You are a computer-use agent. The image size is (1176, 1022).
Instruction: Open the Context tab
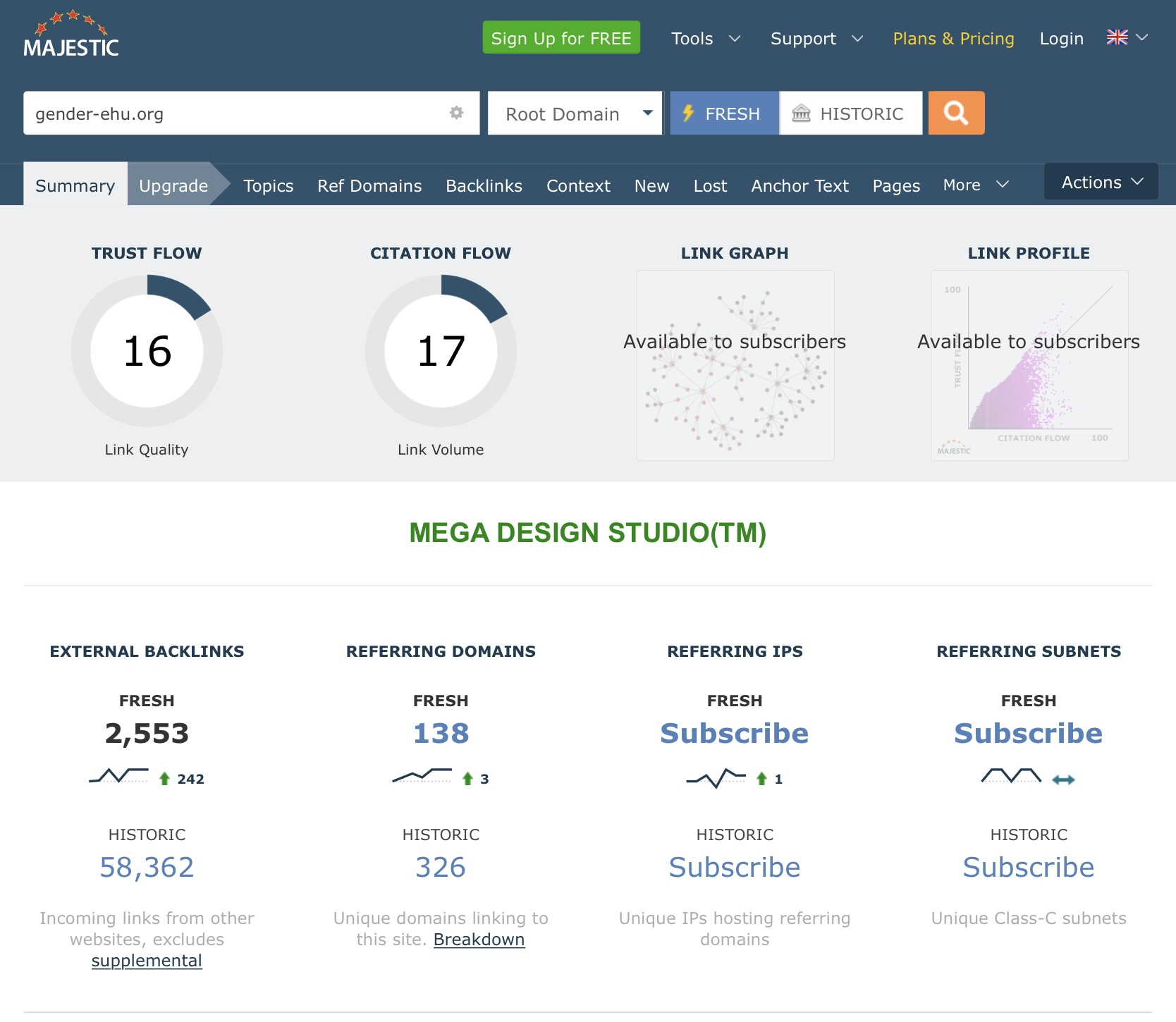[x=578, y=185]
